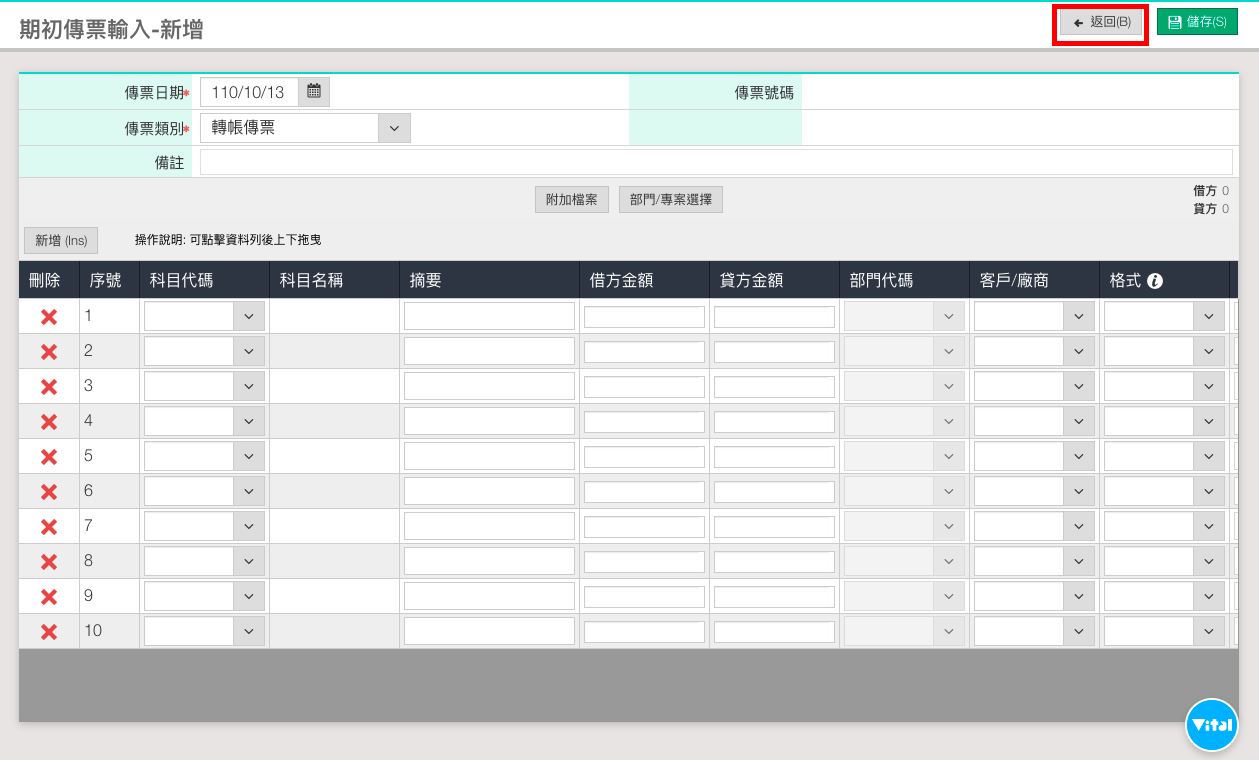
Task: Delete row 10 via red X icon
Action: (x=48, y=632)
